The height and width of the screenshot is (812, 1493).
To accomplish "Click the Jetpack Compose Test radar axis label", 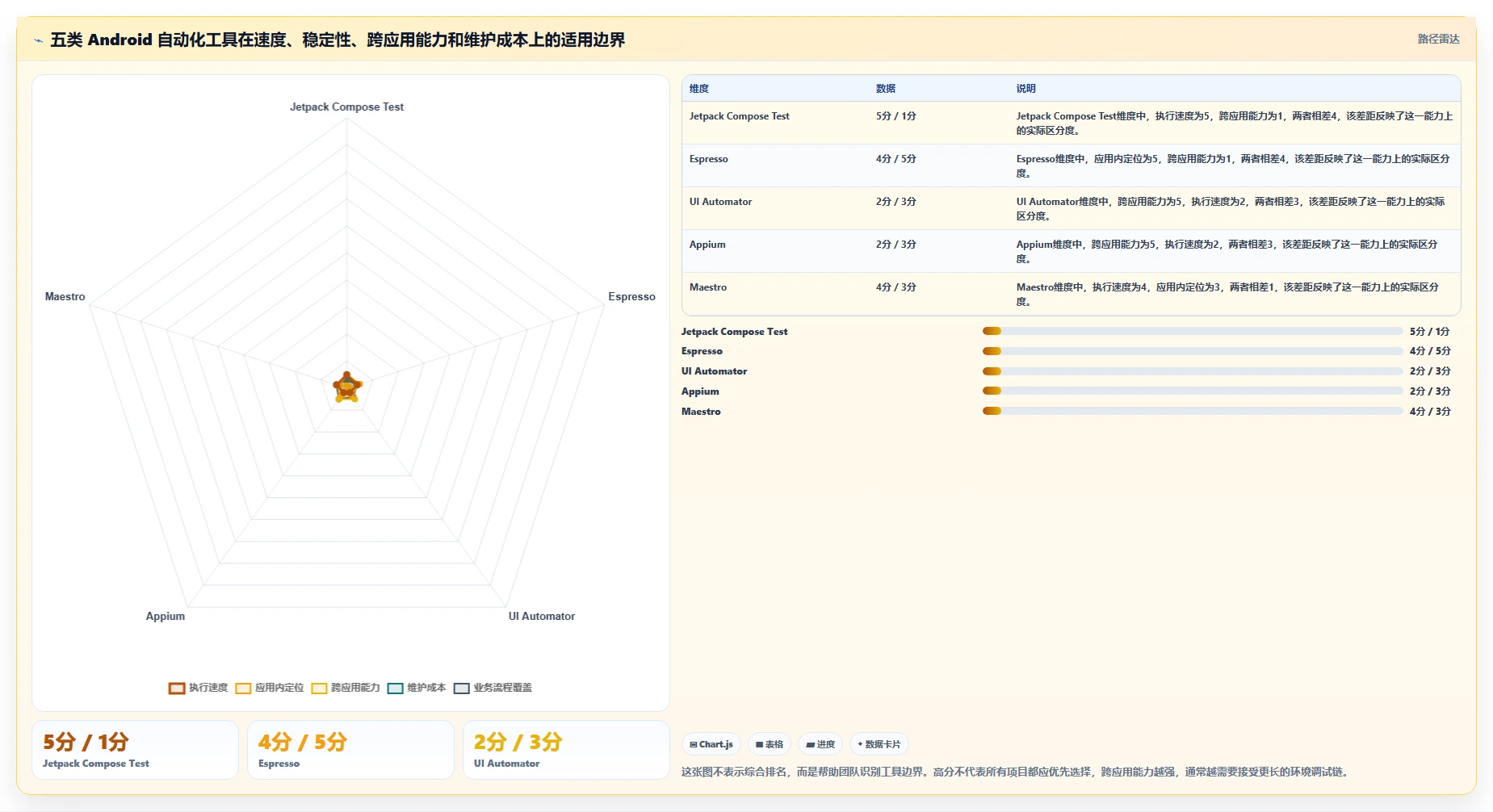I will 346,107.
